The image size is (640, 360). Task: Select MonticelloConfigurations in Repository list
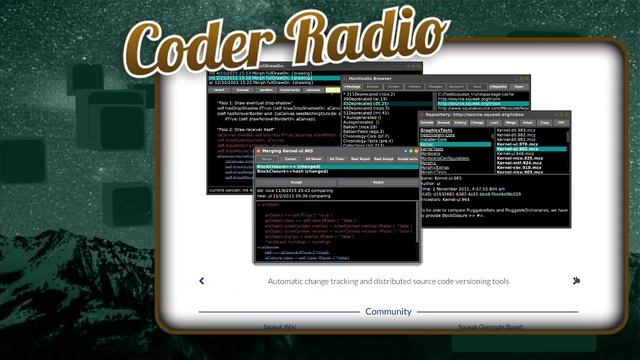(x=445, y=158)
